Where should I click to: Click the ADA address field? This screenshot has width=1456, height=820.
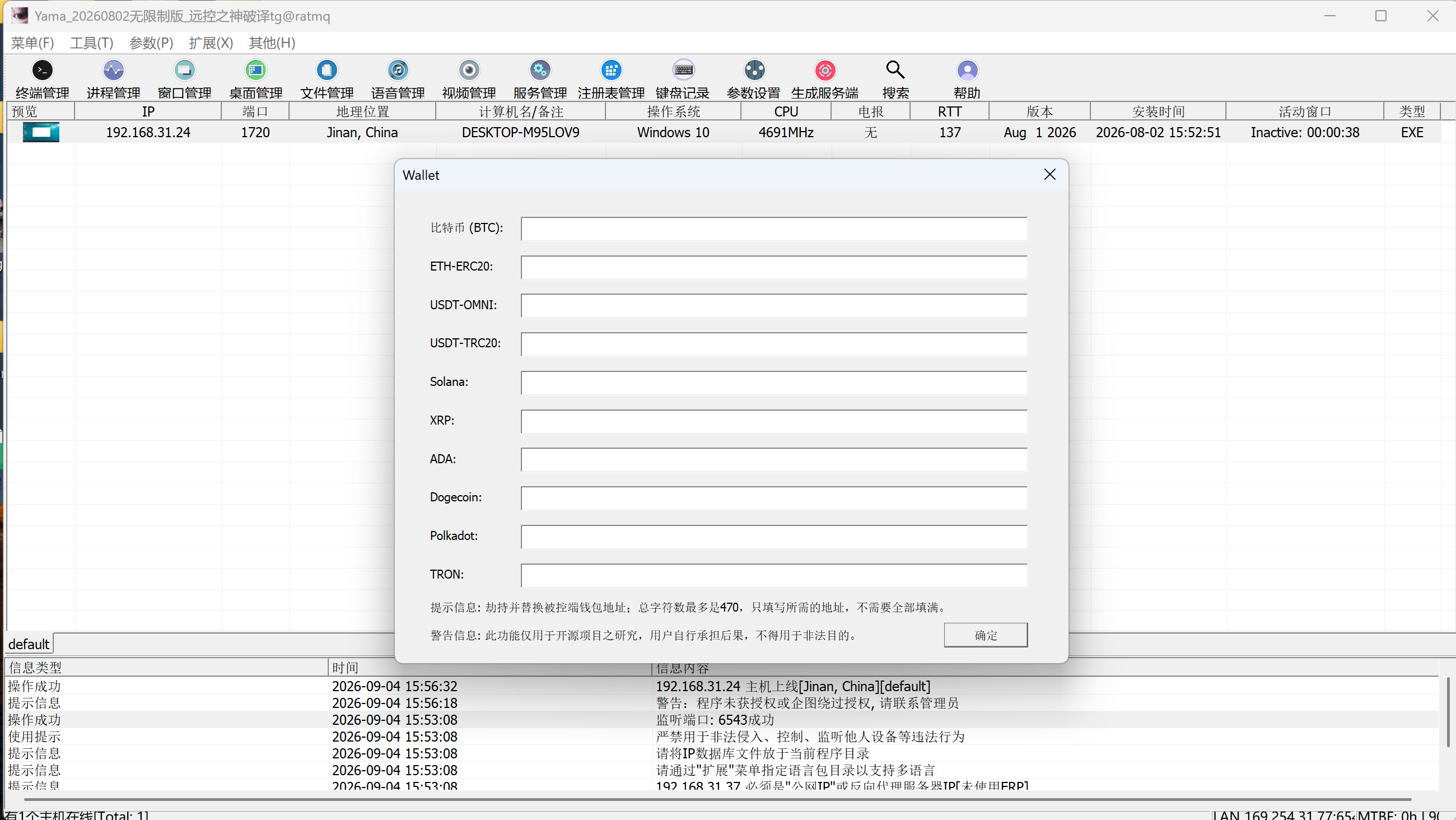click(x=774, y=460)
